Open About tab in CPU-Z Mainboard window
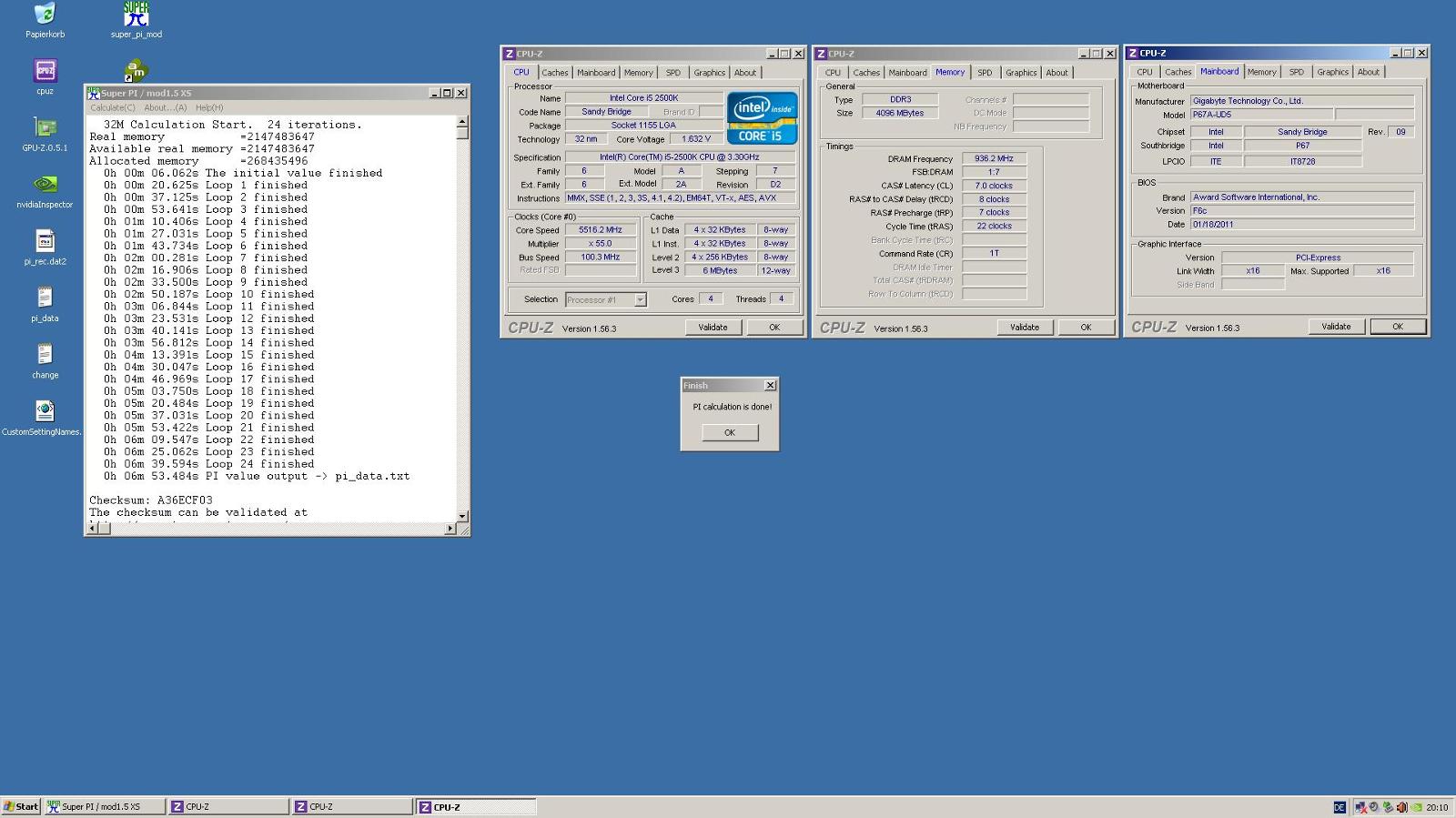The height and width of the screenshot is (818, 1456). point(1368,72)
